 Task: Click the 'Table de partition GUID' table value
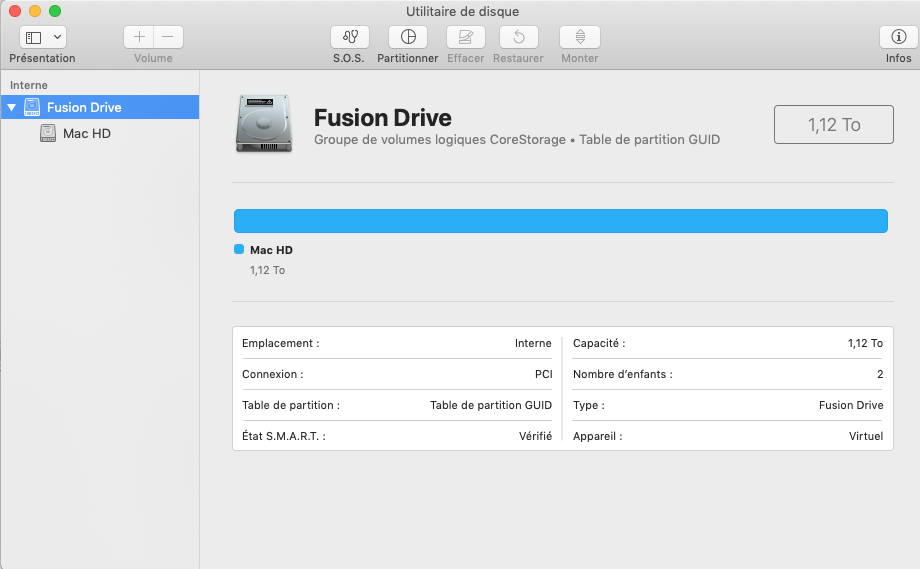click(491, 405)
